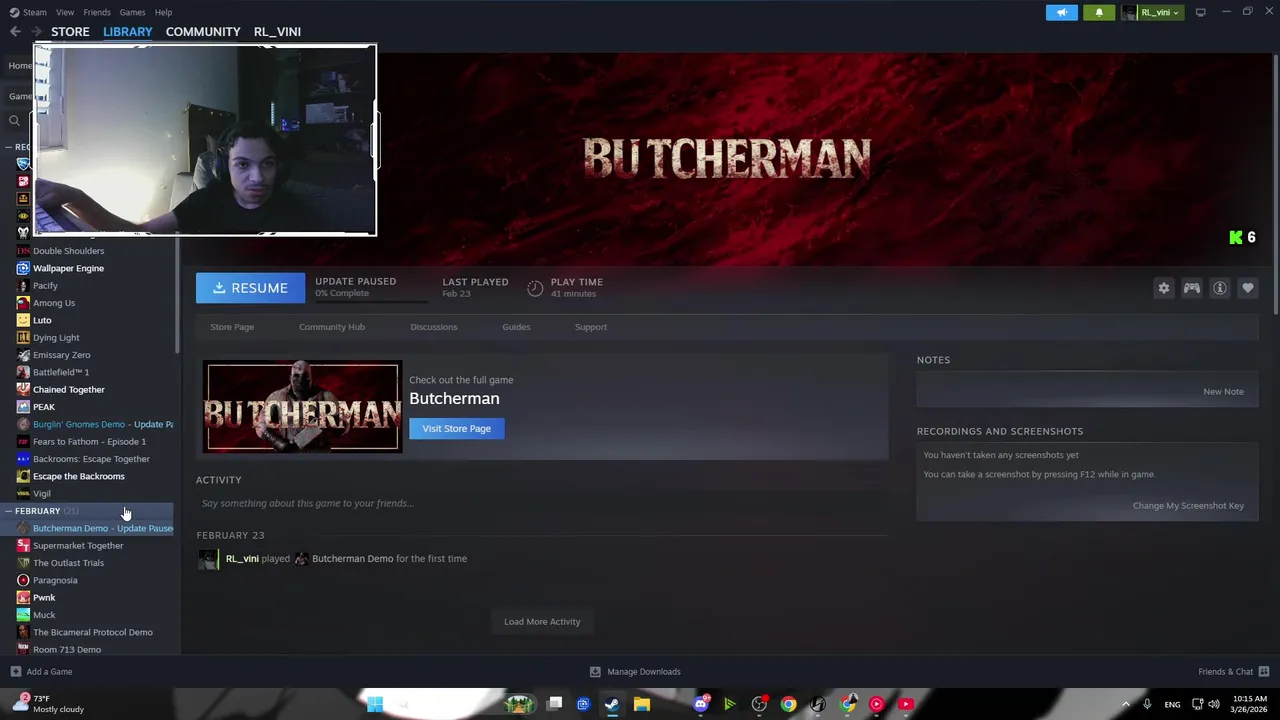Select Wallpaper Engine icon in library
Image resolution: width=1280 pixels, height=720 pixels.
(23, 268)
